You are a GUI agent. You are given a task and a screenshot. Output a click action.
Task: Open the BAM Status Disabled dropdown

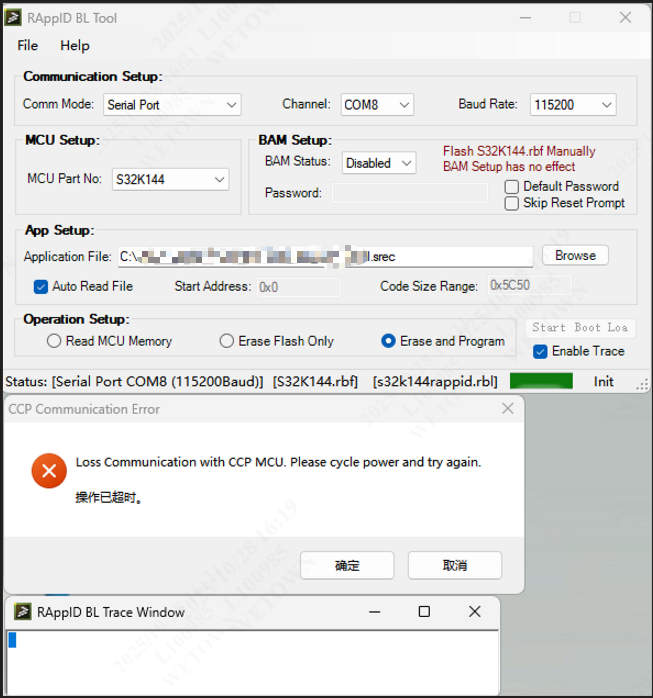point(379,163)
